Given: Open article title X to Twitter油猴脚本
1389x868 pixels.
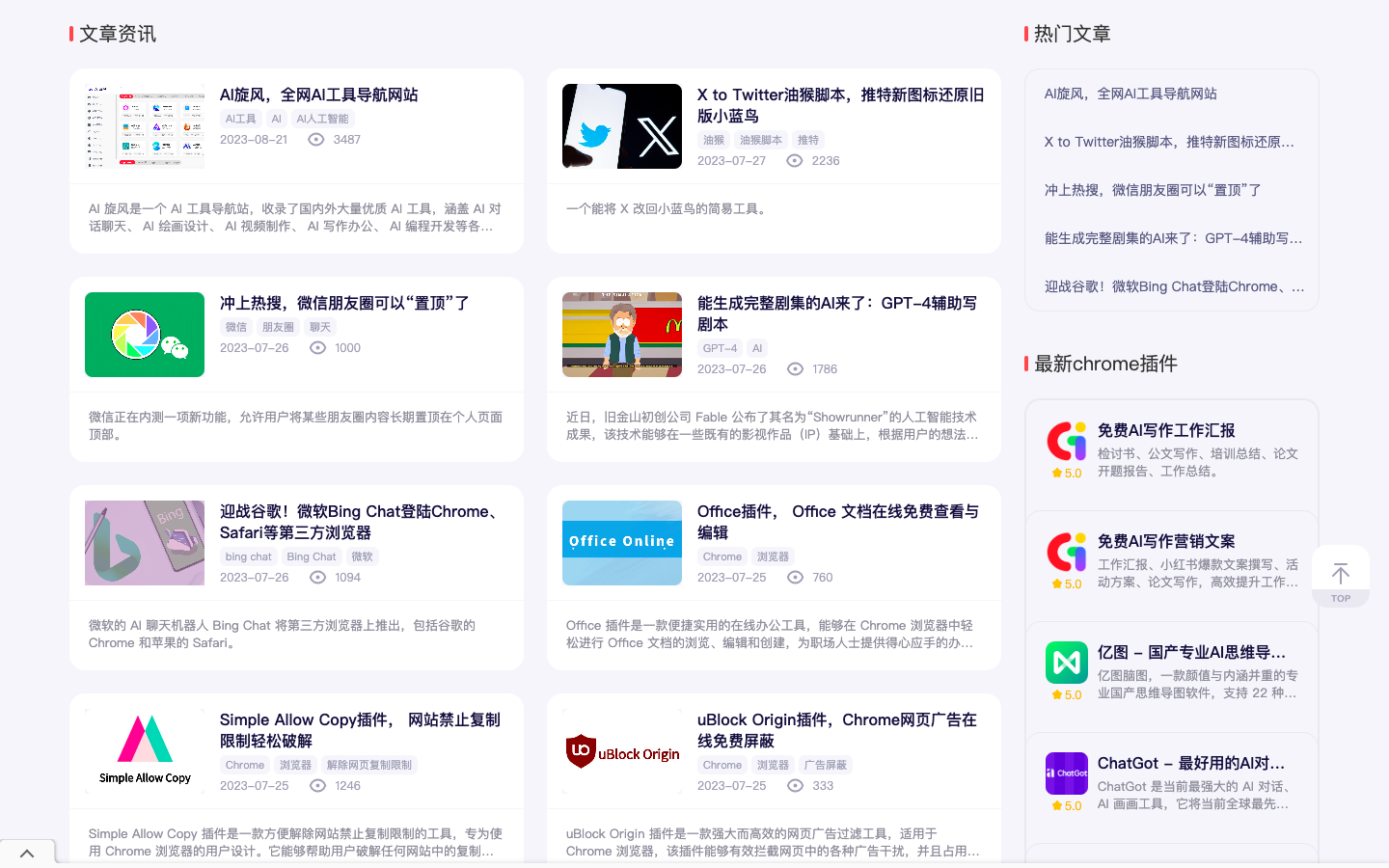Looking at the screenshot, I should [841, 105].
